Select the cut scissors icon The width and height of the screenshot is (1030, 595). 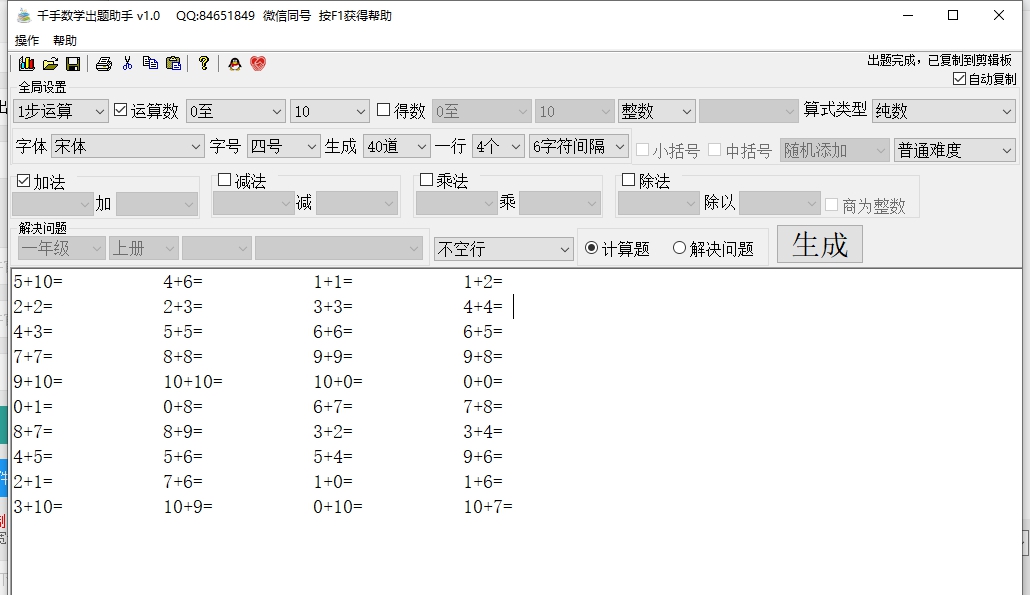127,63
